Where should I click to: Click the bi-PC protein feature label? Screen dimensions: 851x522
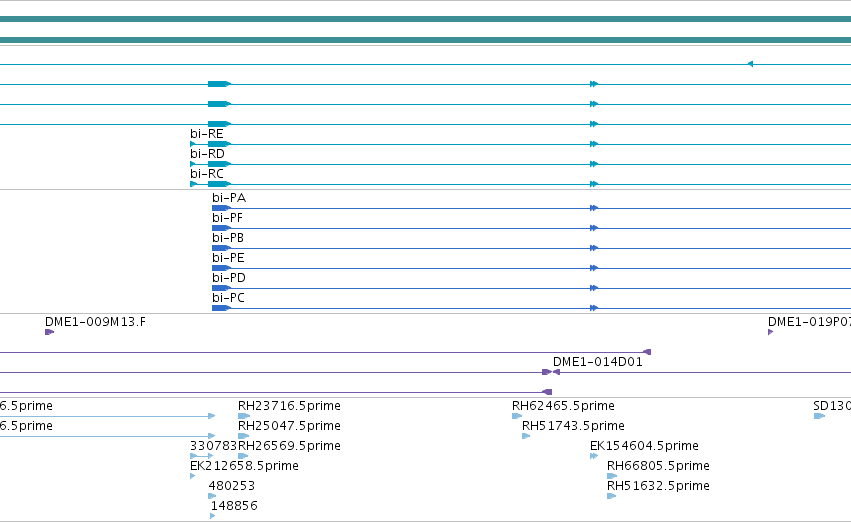click(x=228, y=298)
